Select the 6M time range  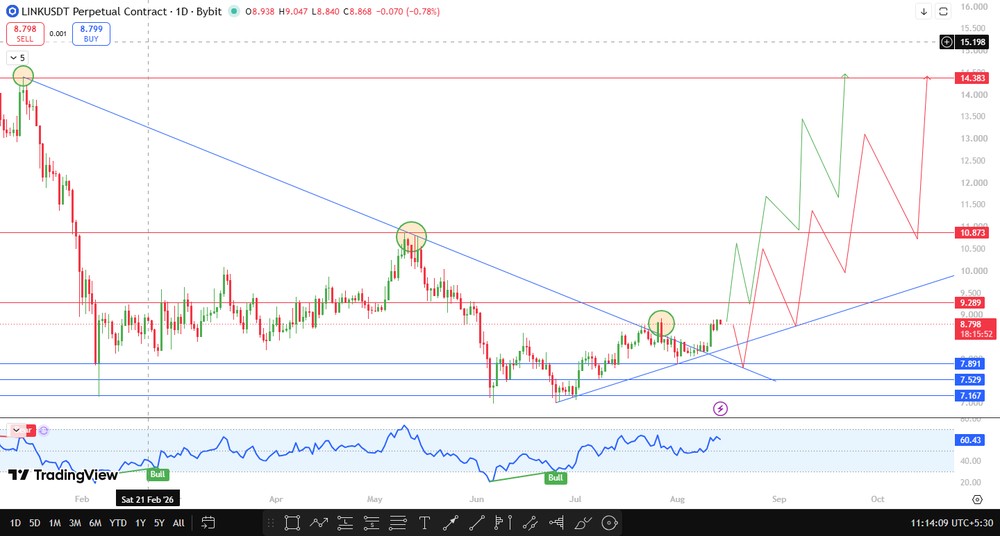pos(95,523)
